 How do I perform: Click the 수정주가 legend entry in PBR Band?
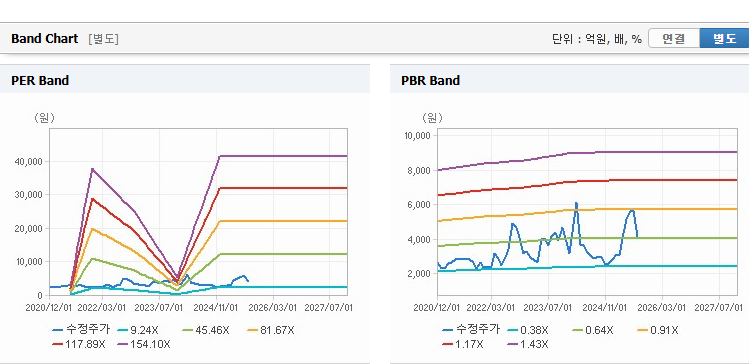tap(471, 330)
